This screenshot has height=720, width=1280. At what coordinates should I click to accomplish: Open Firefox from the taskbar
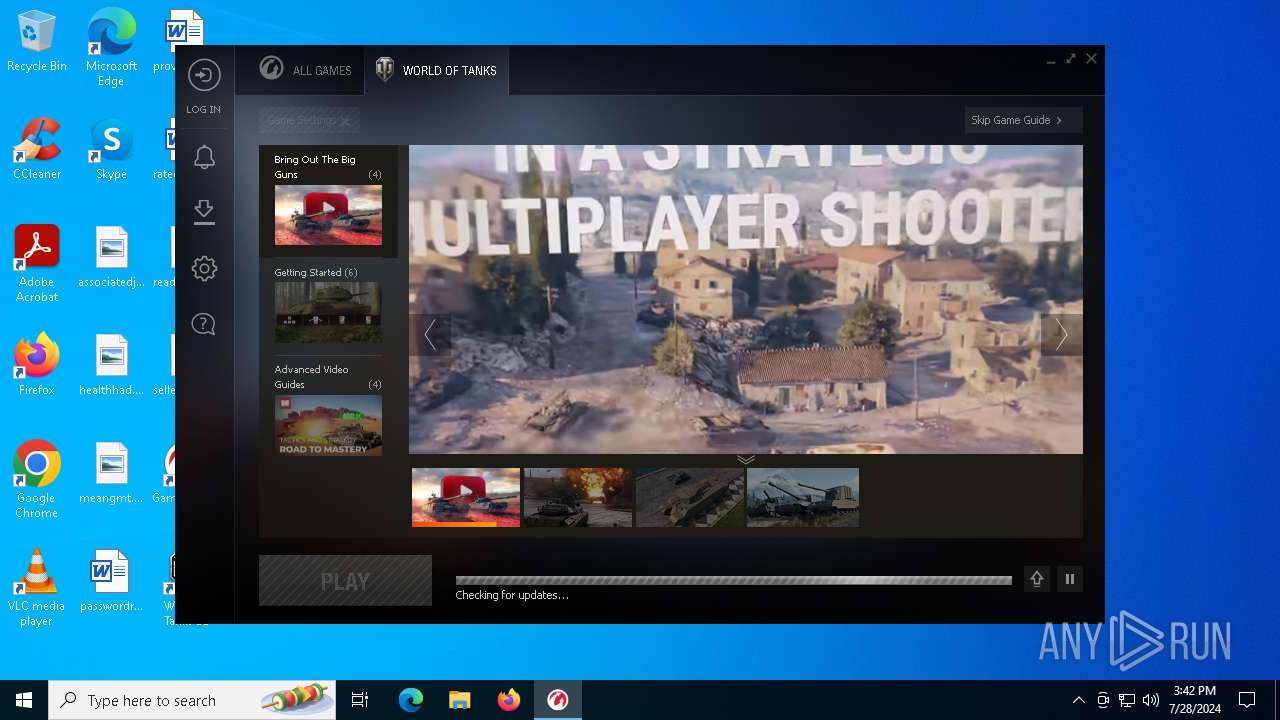click(508, 700)
